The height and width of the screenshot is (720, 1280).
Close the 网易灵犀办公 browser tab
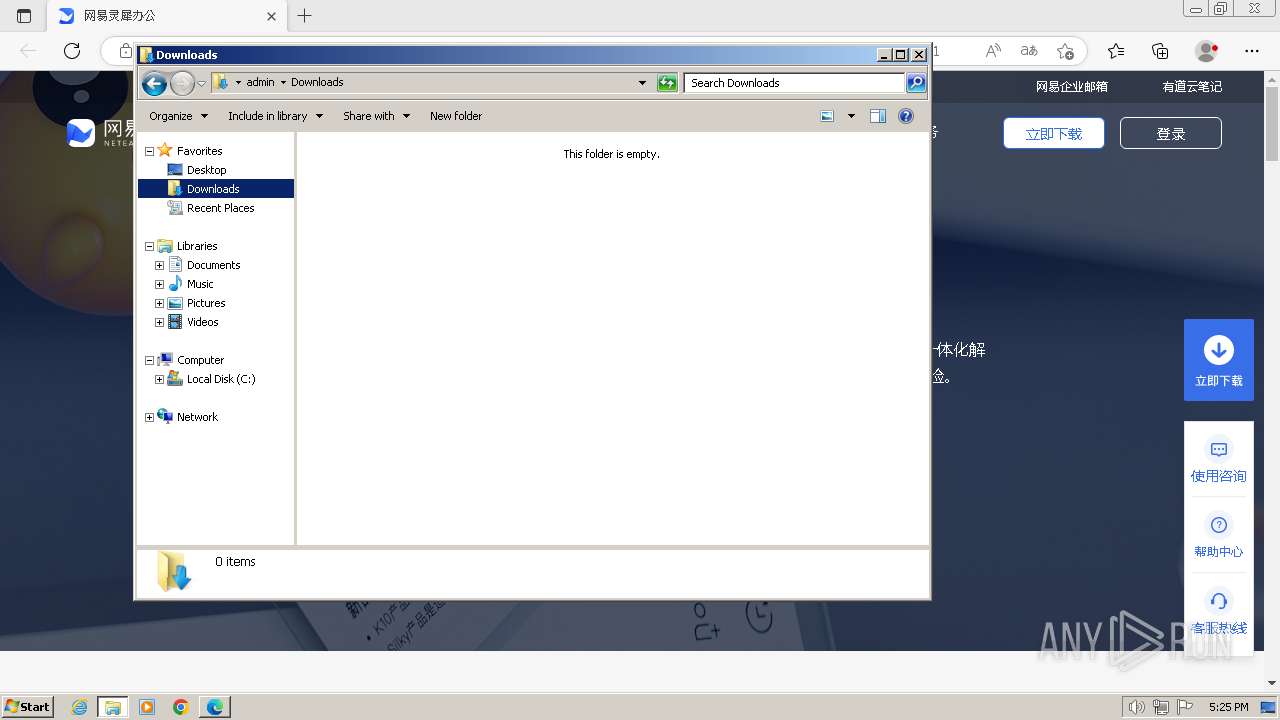pos(271,16)
